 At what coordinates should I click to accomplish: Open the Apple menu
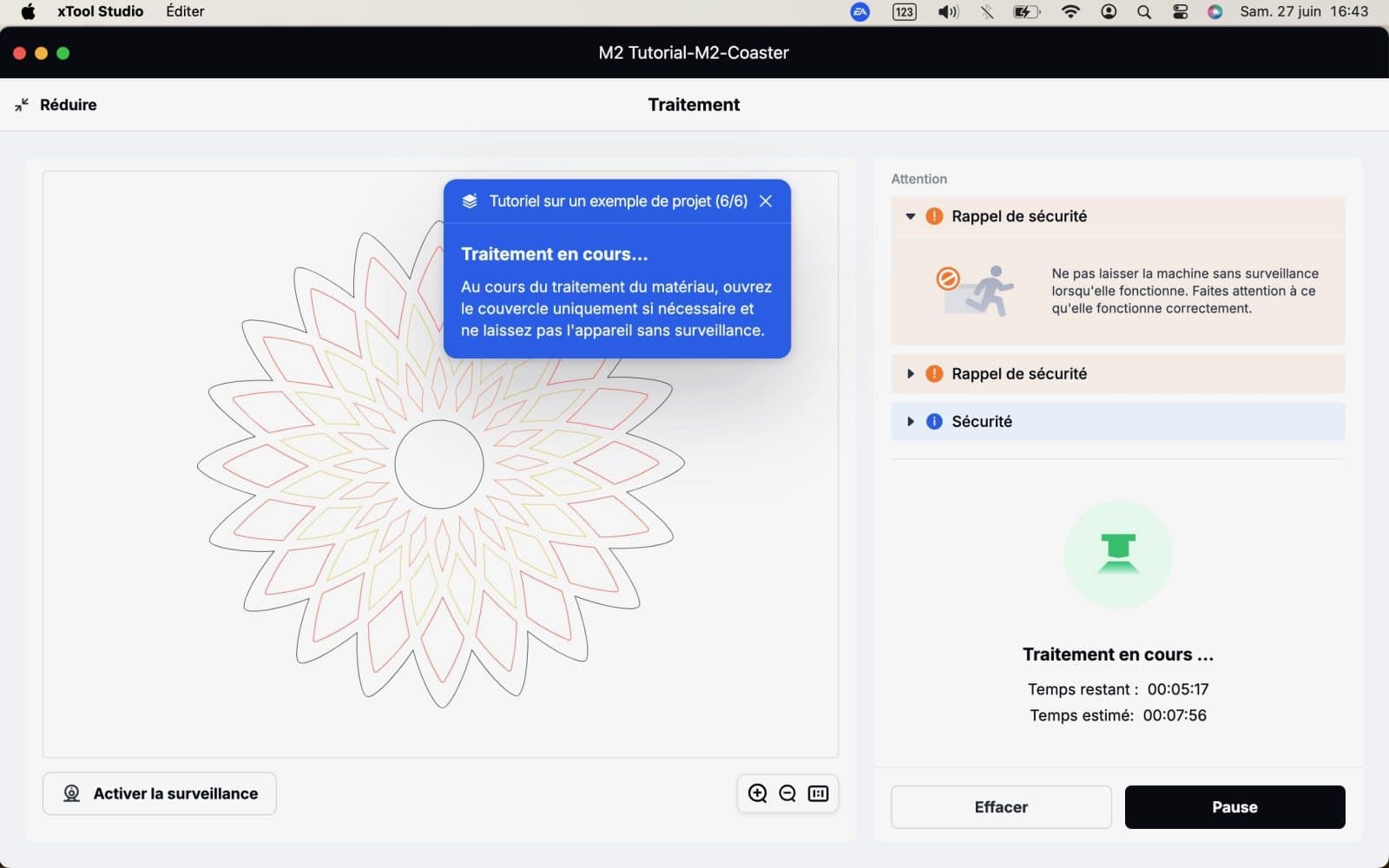(28, 11)
